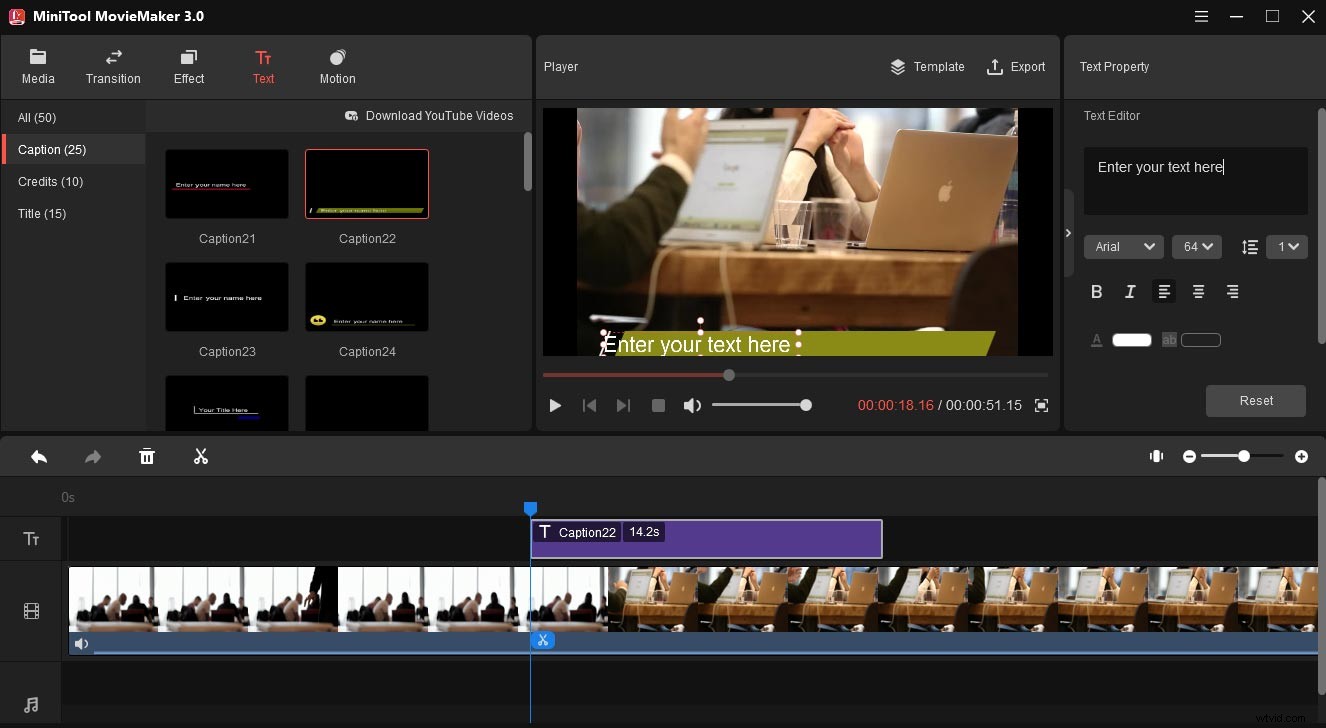This screenshot has width=1326, height=728.
Task: Click the Redo icon
Action: [x=92, y=456]
